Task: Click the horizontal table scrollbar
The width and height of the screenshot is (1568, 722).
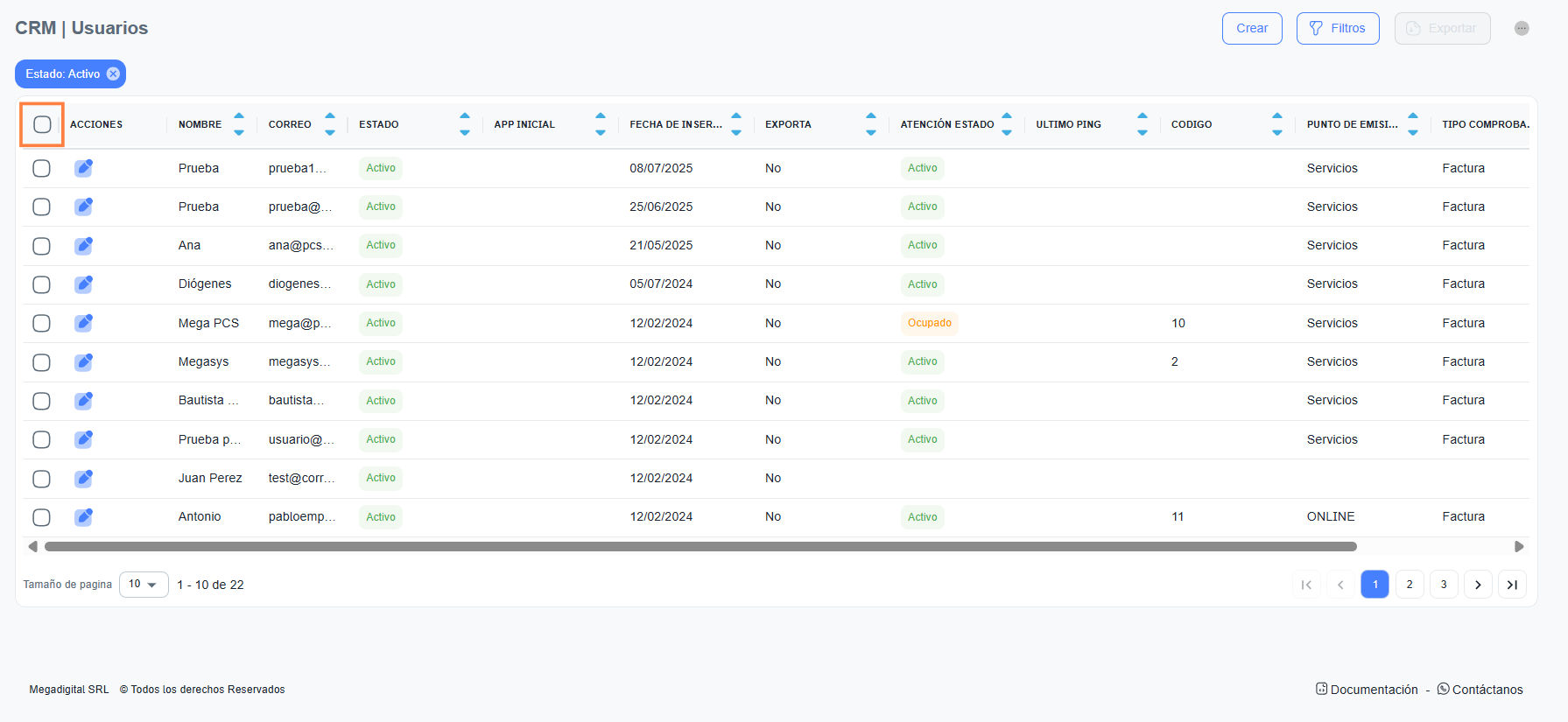Action: (x=700, y=547)
